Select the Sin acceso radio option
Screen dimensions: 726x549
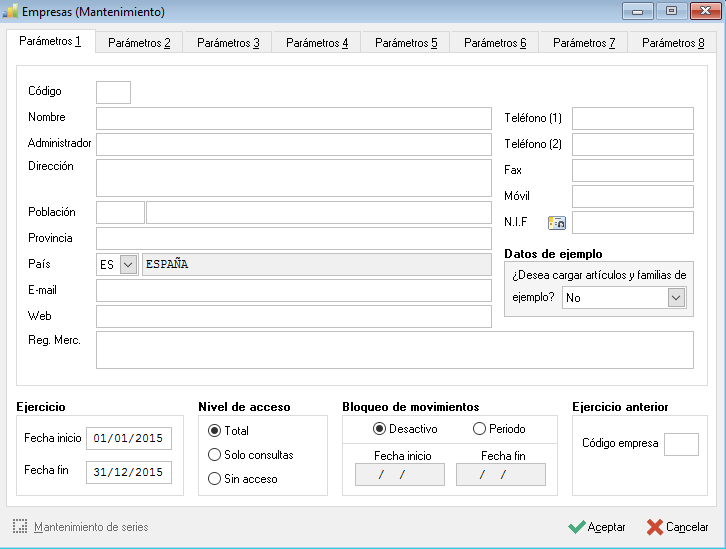click(214, 478)
